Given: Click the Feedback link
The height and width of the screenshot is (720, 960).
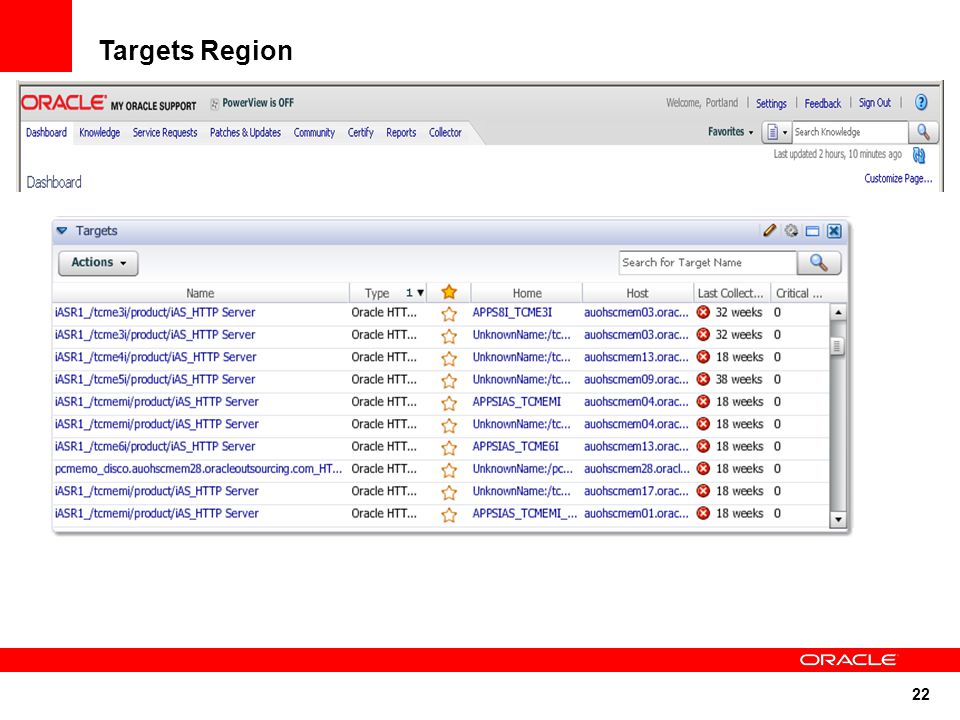Looking at the screenshot, I should point(822,103).
